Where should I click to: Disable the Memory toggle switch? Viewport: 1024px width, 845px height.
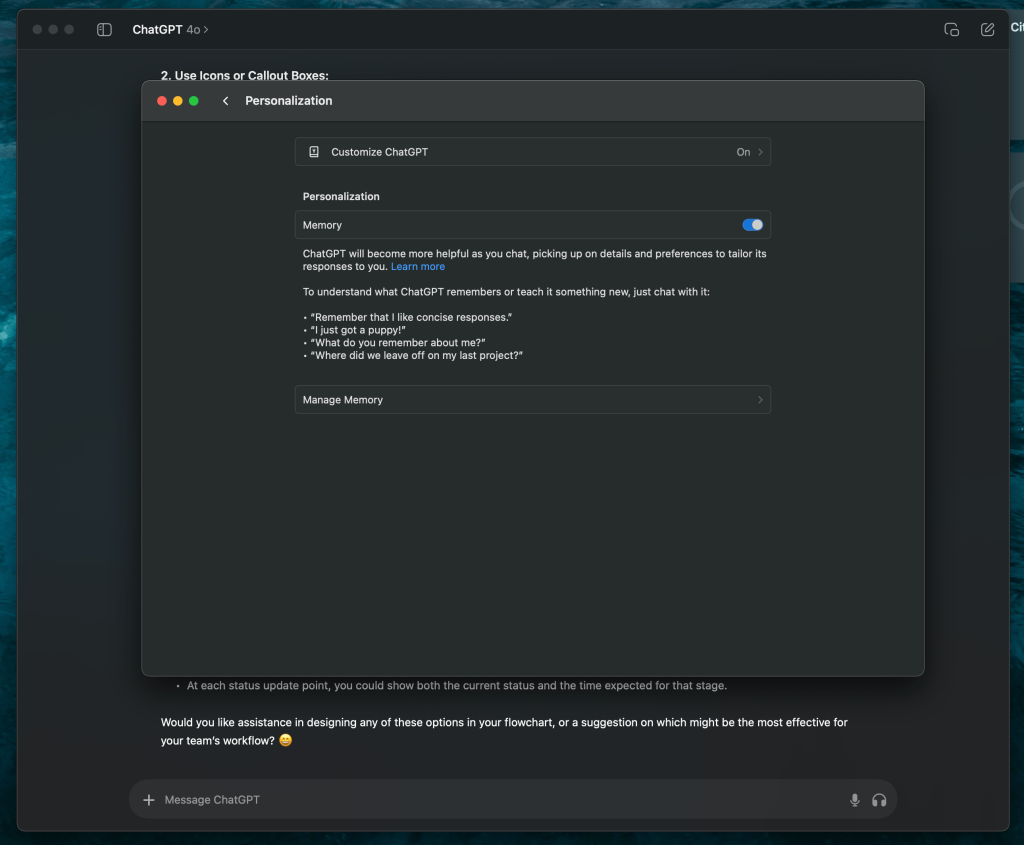[x=752, y=225]
